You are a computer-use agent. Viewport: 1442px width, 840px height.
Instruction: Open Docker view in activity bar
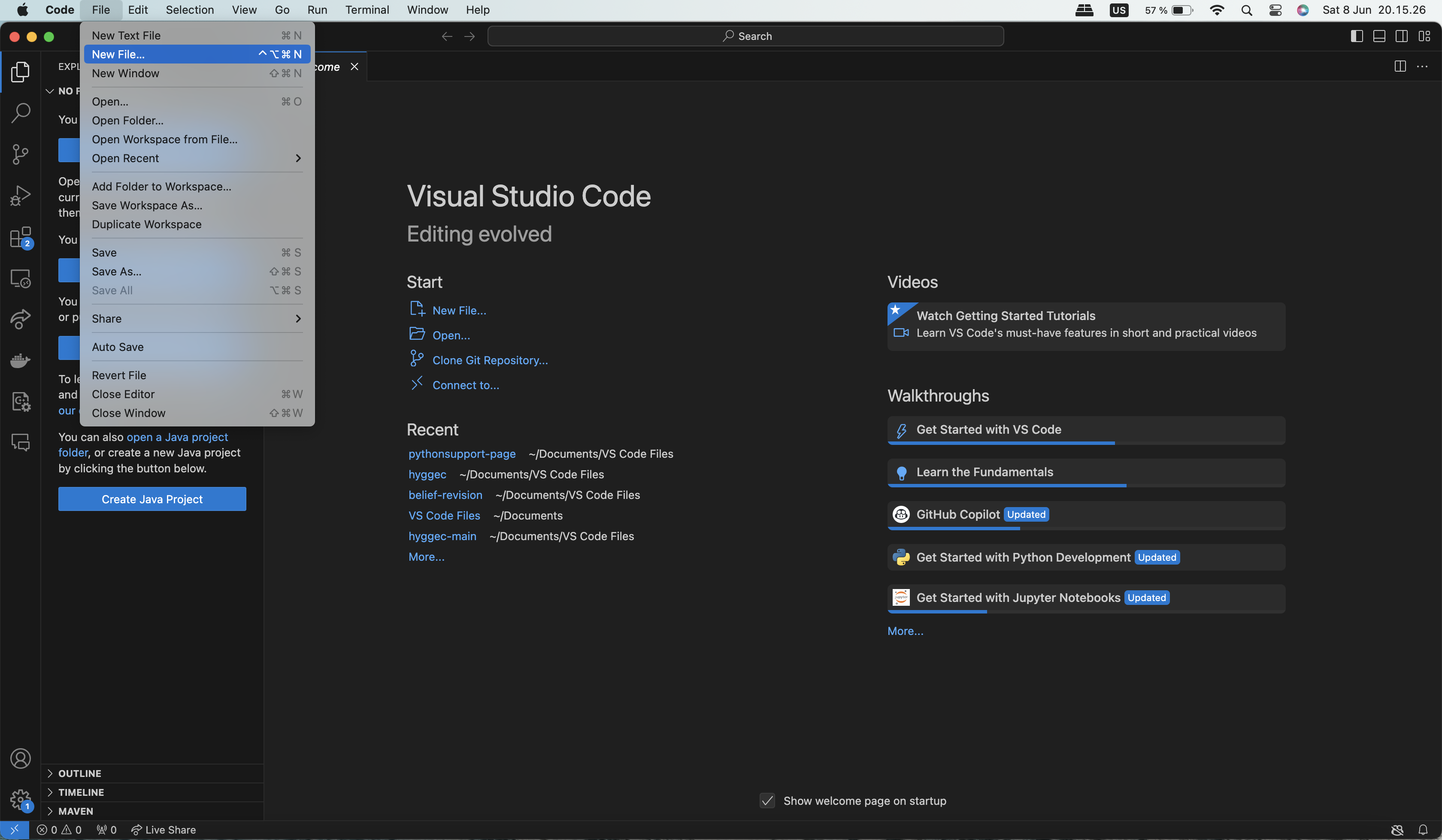click(x=21, y=360)
